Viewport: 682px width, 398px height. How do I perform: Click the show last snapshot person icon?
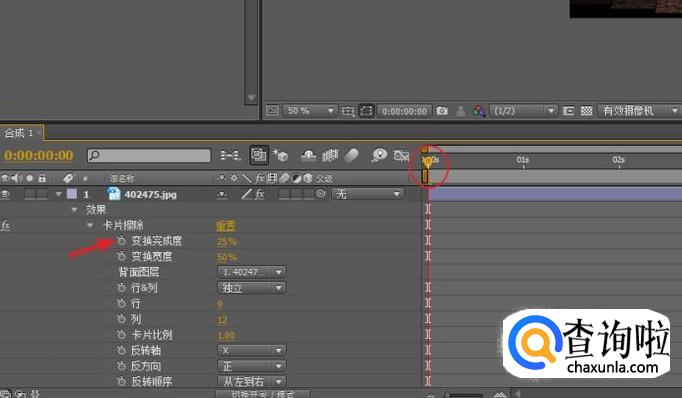tap(460, 111)
